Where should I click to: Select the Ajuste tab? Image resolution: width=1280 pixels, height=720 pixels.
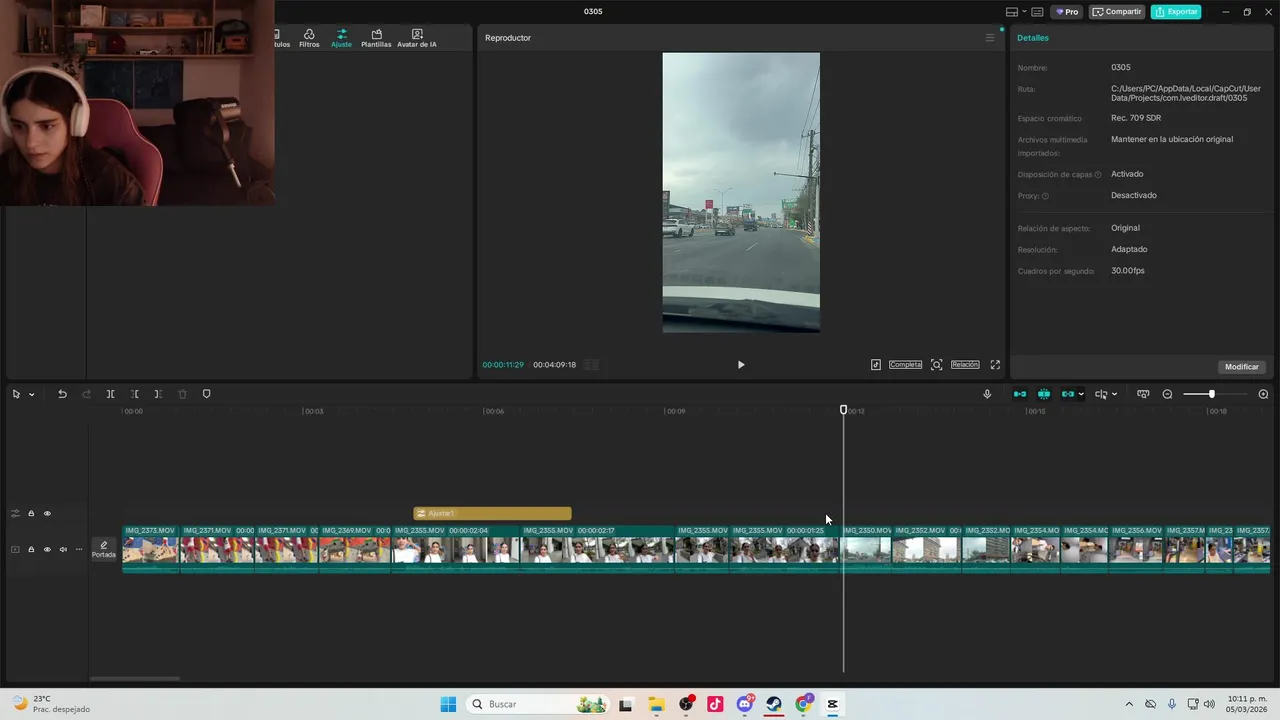pos(341,38)
